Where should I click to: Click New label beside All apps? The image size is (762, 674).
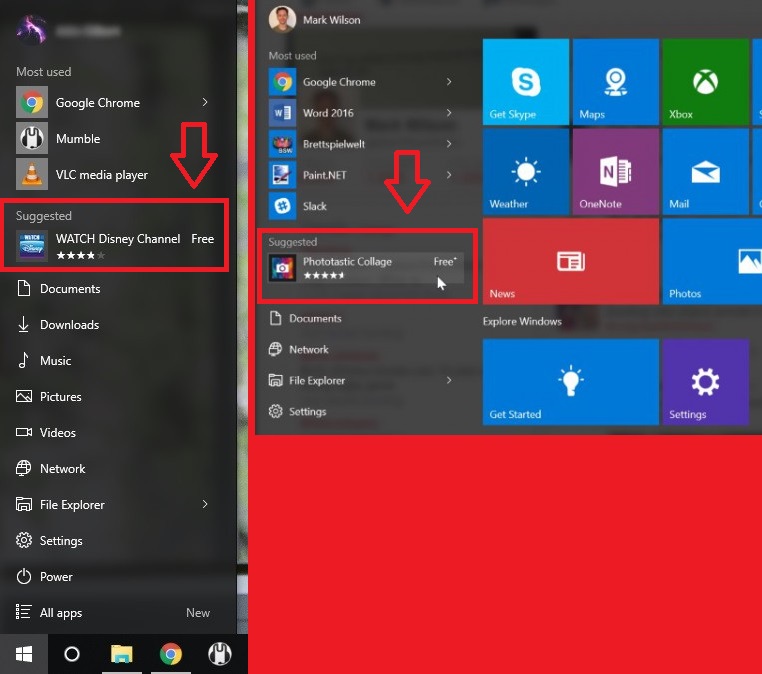pos(198,613)
